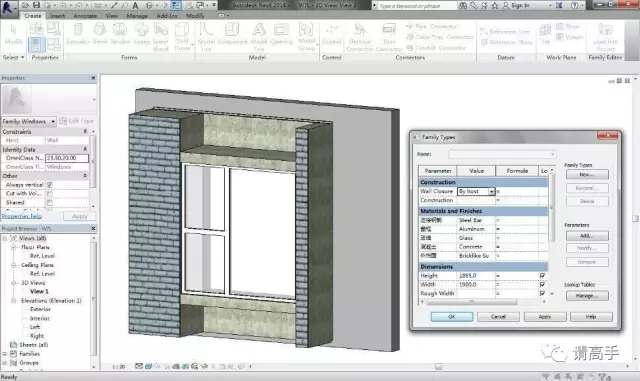Click the vertical scrollbar in Family Types table
Viewport: 640px width, 381px height.
pyautogui.click(x=552, y=207)
